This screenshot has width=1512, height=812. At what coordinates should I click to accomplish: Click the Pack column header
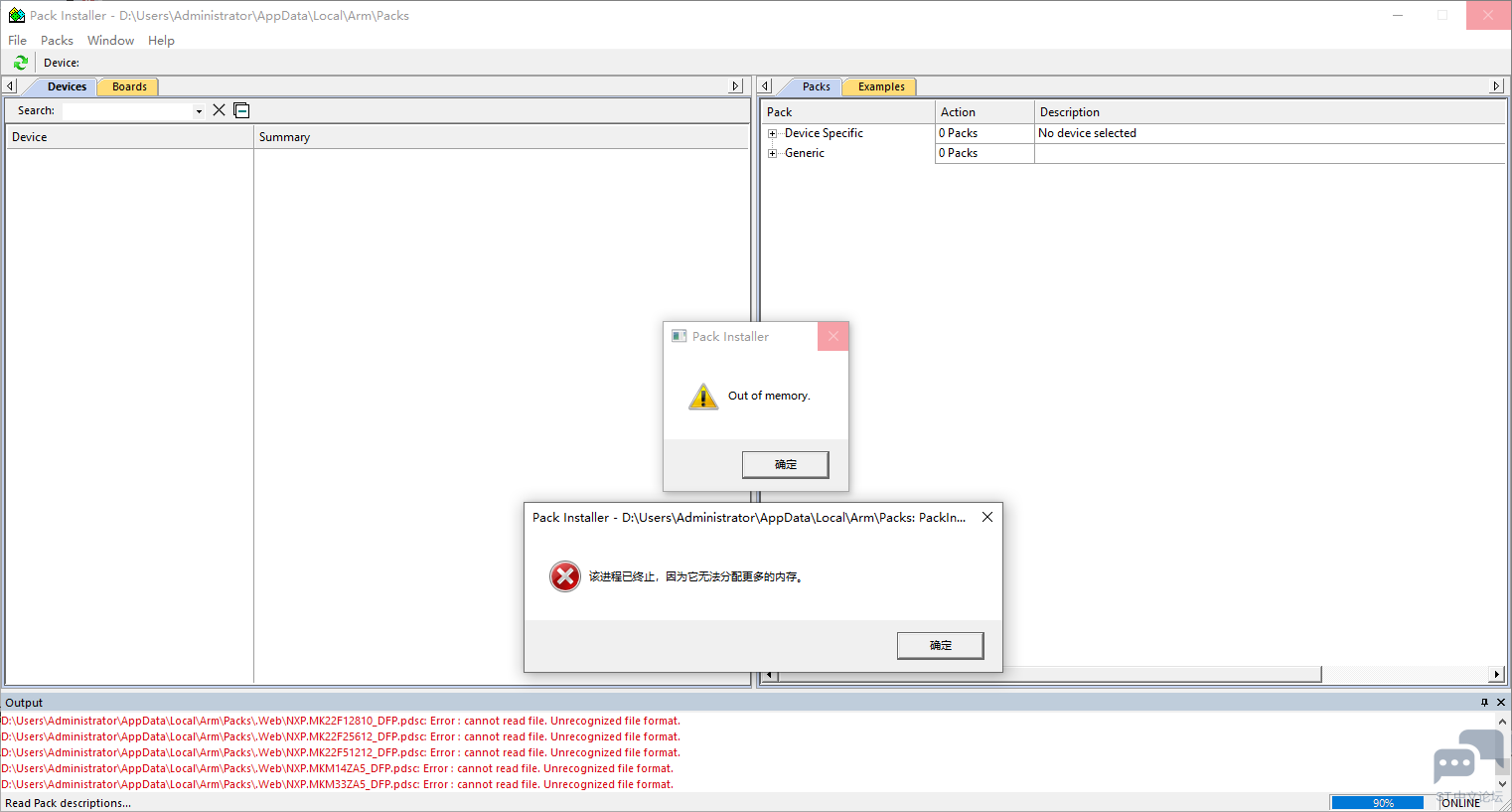point(848,112)
